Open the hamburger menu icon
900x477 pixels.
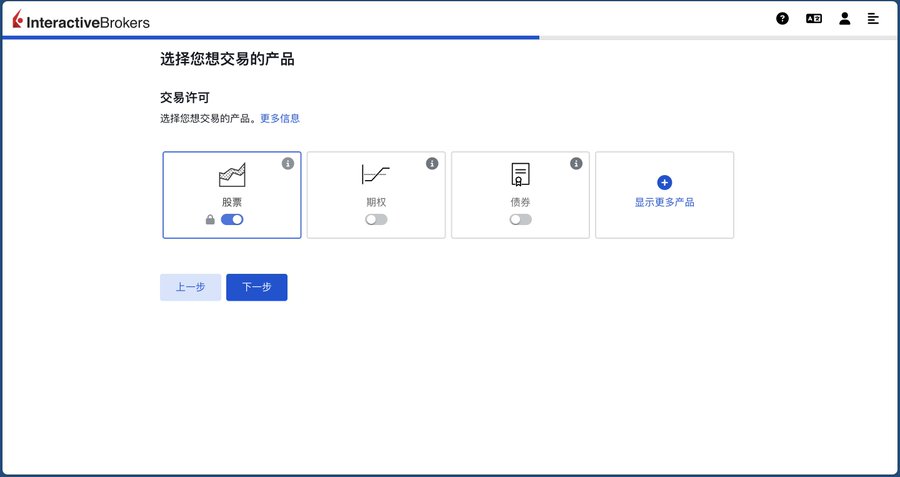point(873,19)
